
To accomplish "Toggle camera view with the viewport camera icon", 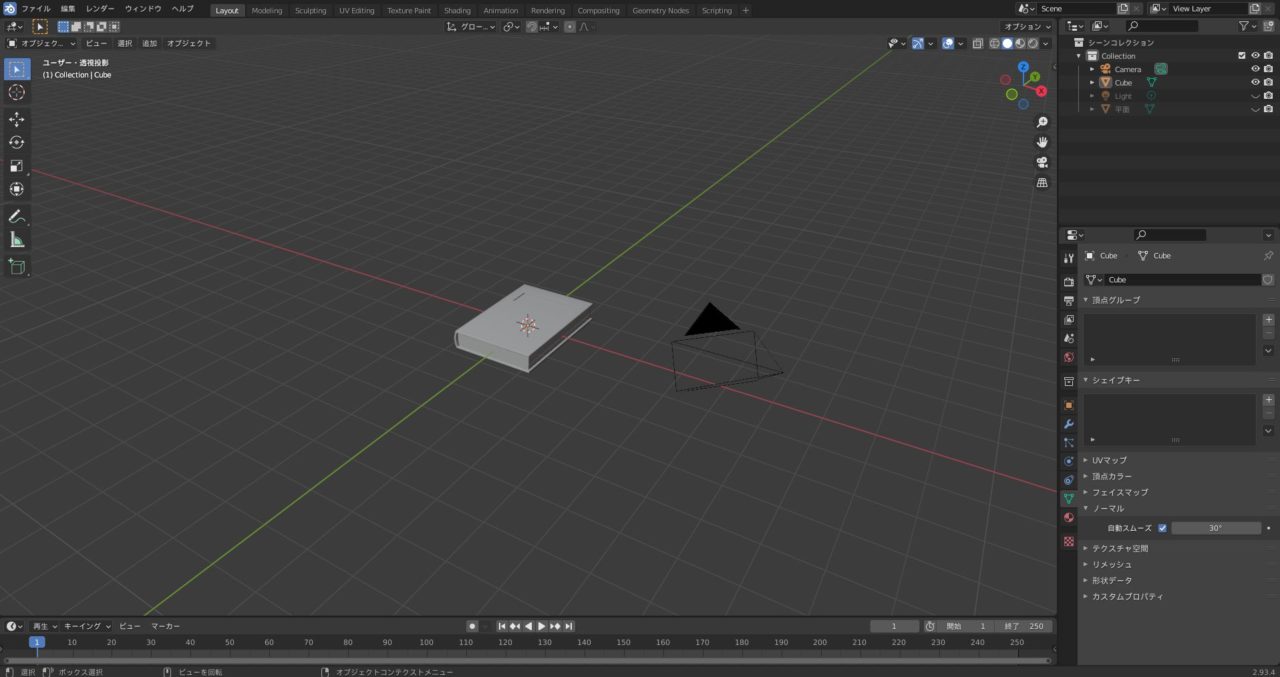I will pyautogui.click(x=1042, y=162).
